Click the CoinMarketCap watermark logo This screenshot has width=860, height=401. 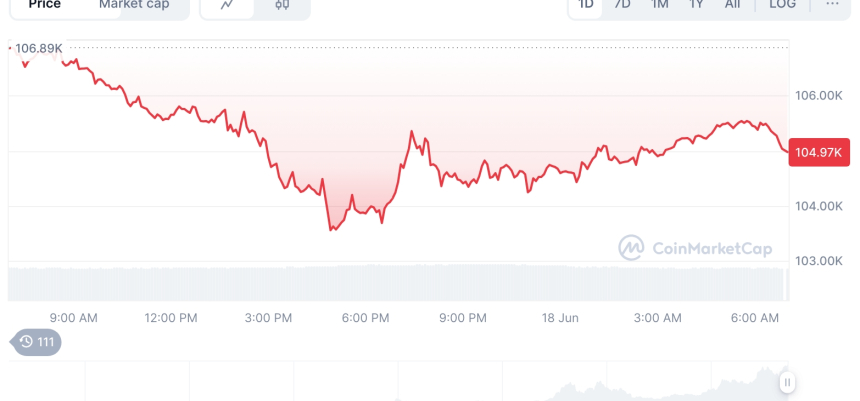pos(694,248)
